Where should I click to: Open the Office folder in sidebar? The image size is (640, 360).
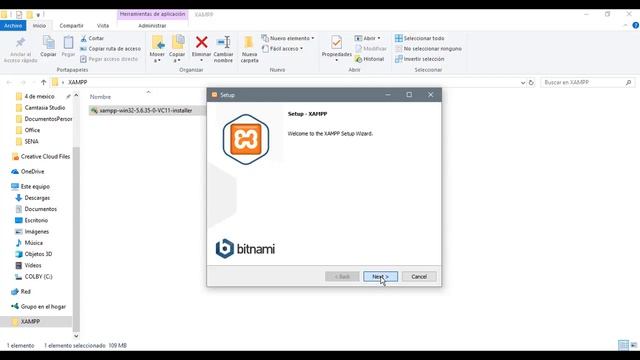pyautogui.click(x=32, y=130)
